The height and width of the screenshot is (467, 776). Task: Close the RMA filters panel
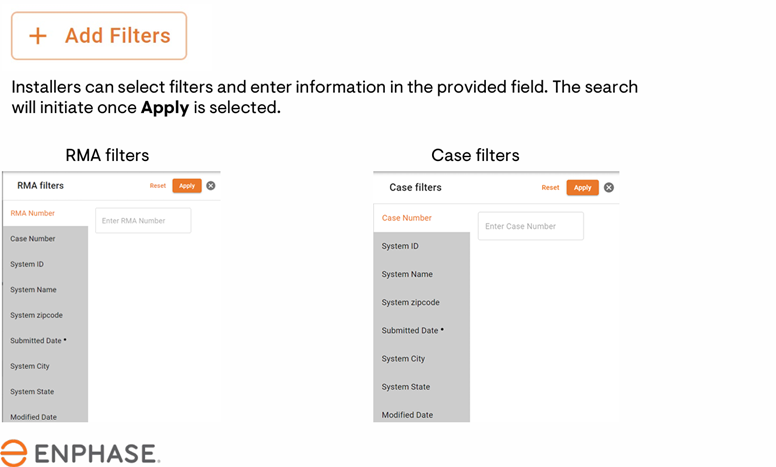click(211, 186)
